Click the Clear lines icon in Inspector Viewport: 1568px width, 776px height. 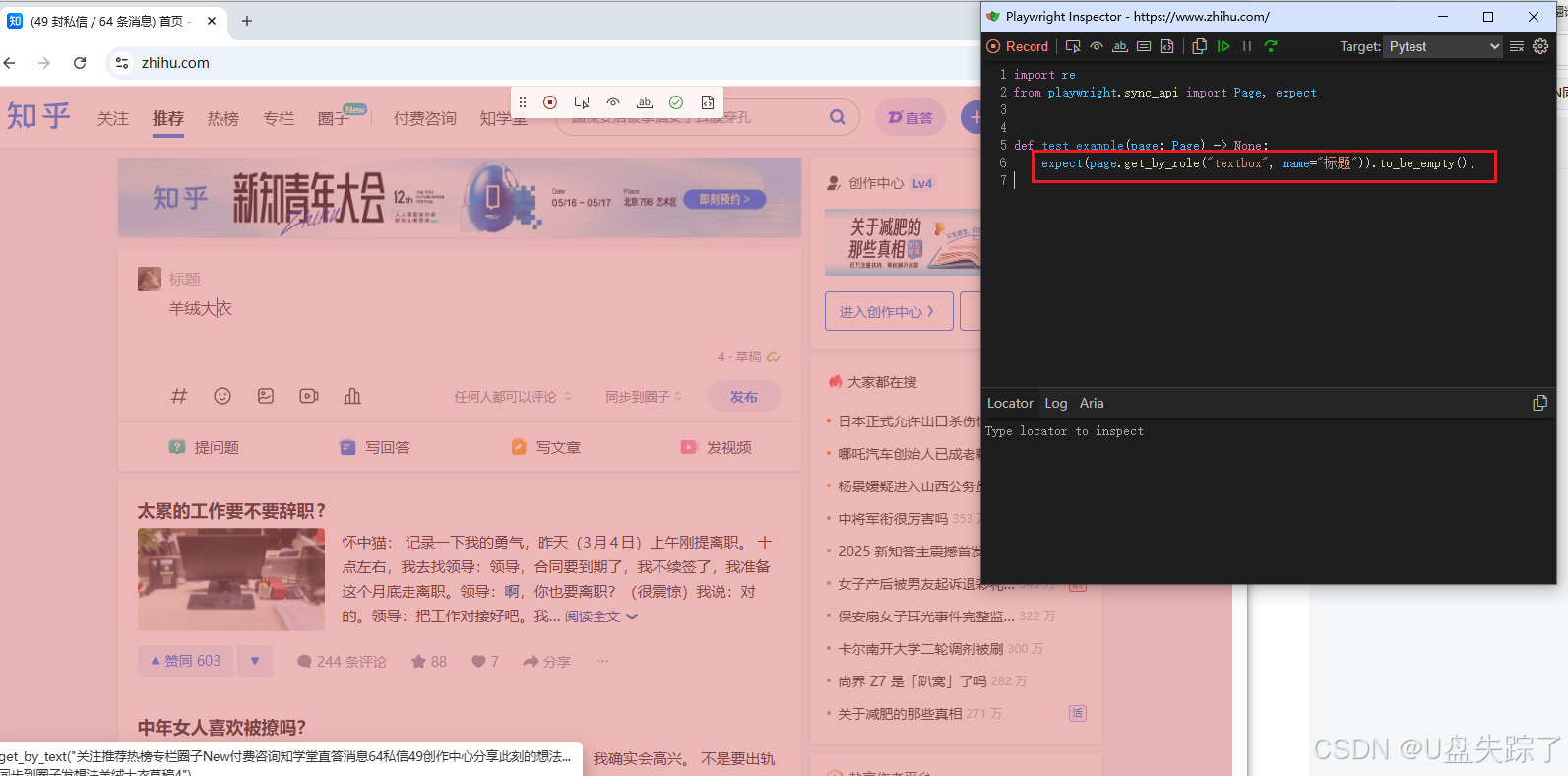[x=1517, y=46]
